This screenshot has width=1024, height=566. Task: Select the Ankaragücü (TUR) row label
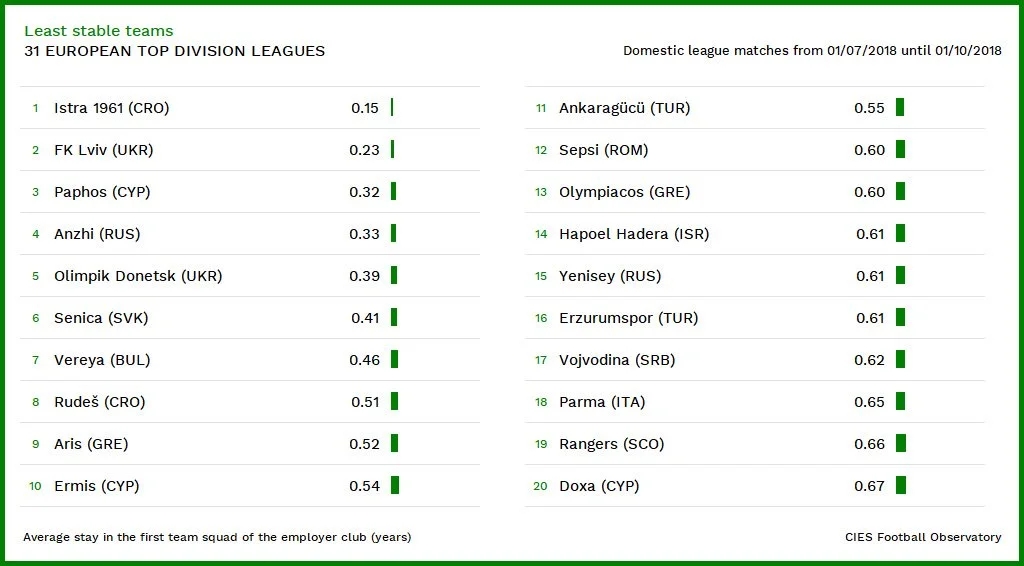click(x=624, y=108)
